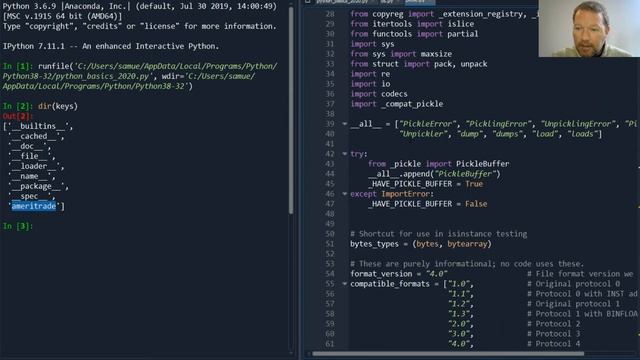640x360 pixels.
Task: Click 'PickleBuffer' import name on line 43
Action: point(482,164)
